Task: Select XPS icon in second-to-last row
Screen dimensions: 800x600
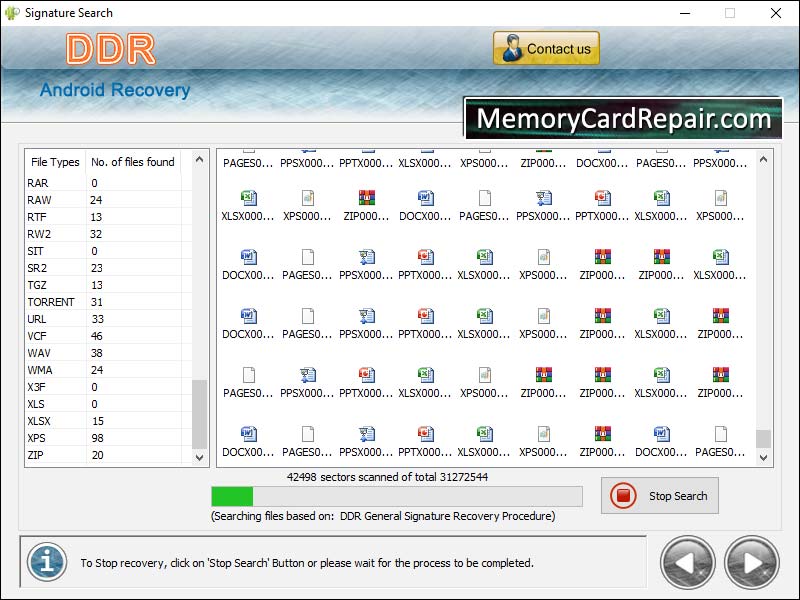Action: (x=485, y=375)
